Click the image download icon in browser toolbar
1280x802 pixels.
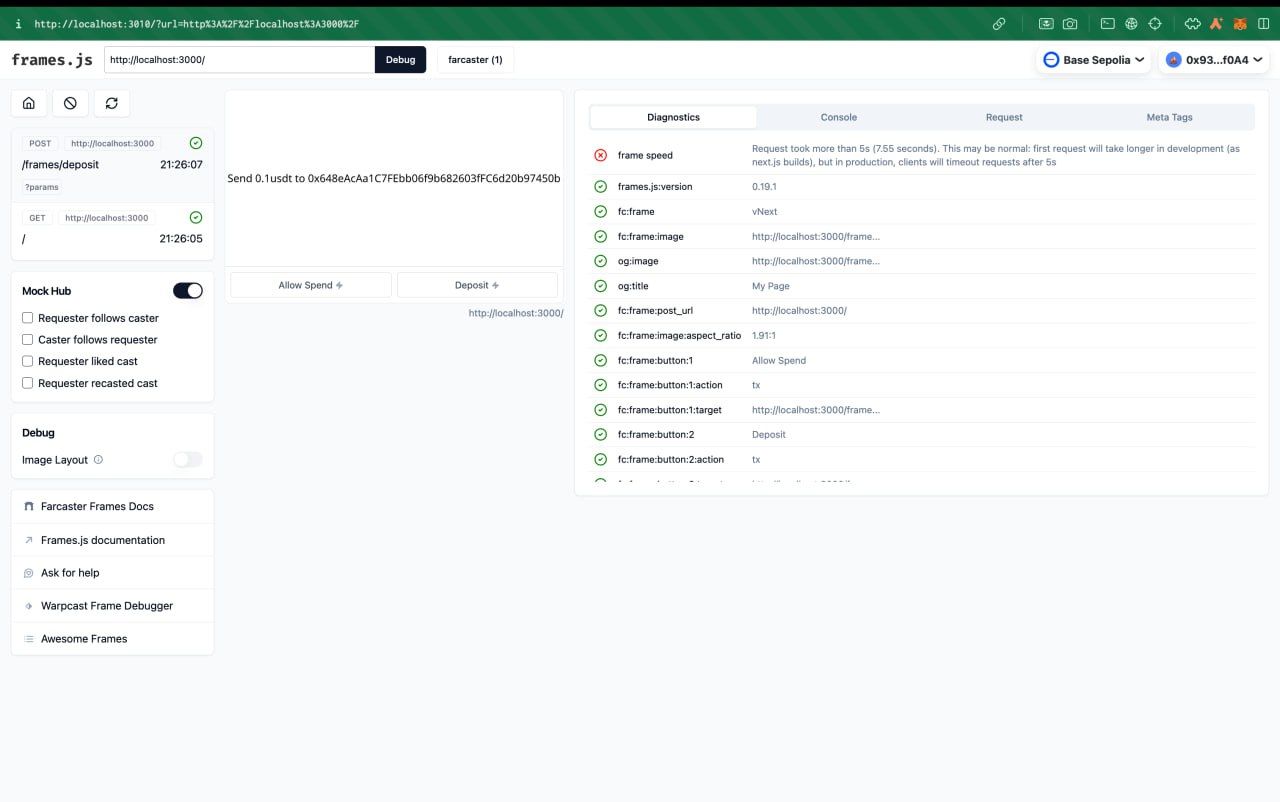pyautogui.click(x=1046, y=23)
